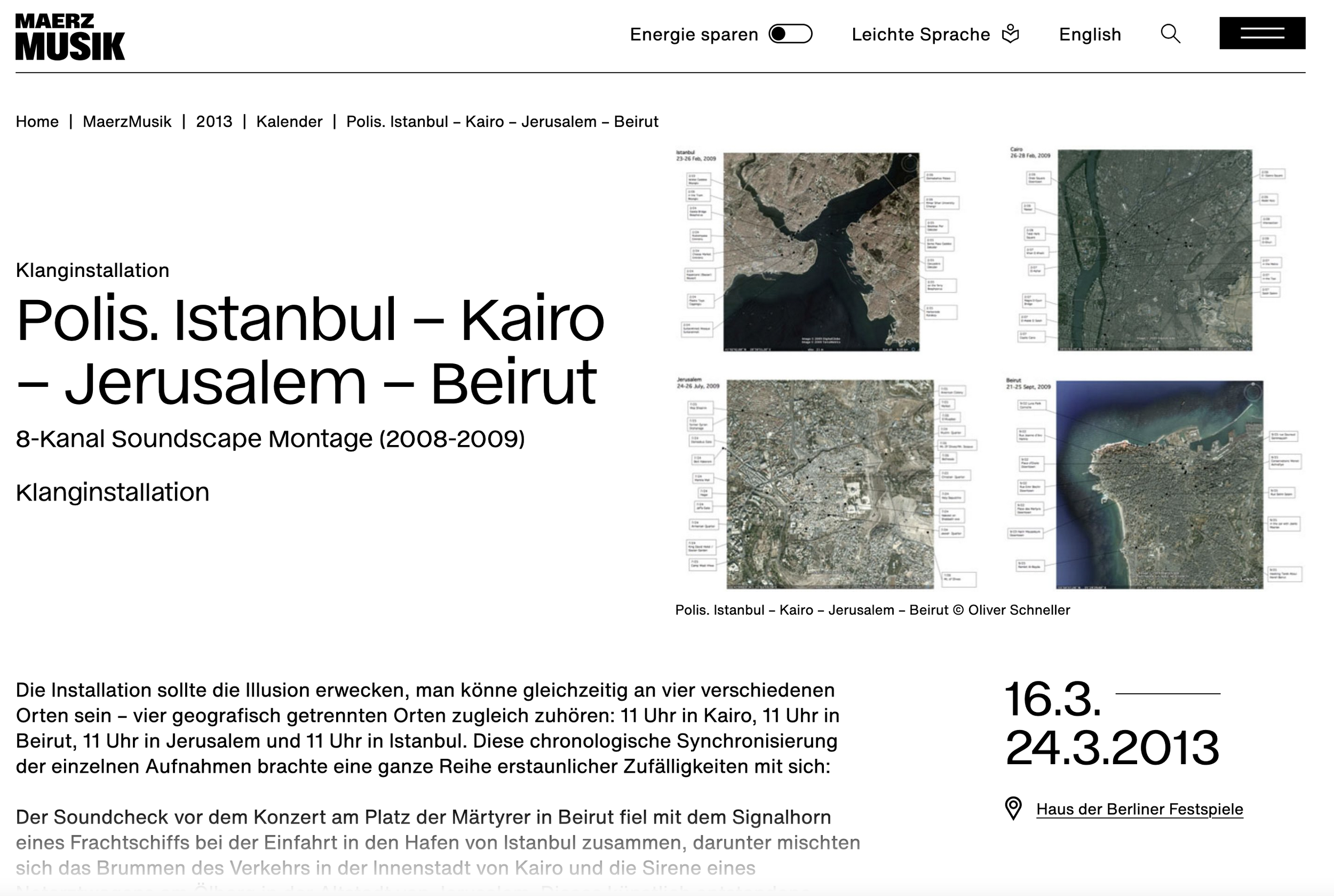
Task: Click the Beirut satellite map image
Action: pos(1158,485)
